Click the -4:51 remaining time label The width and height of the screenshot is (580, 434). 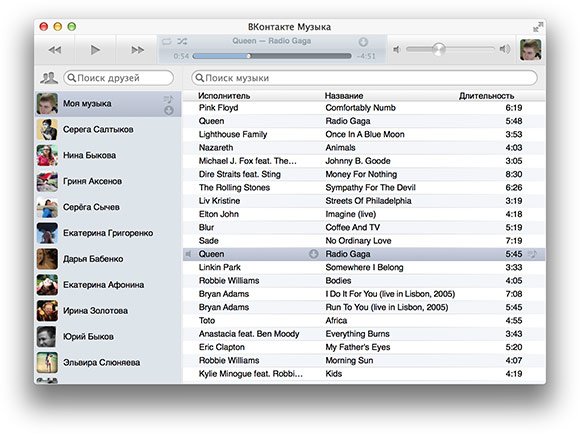(x=366, y=56)
